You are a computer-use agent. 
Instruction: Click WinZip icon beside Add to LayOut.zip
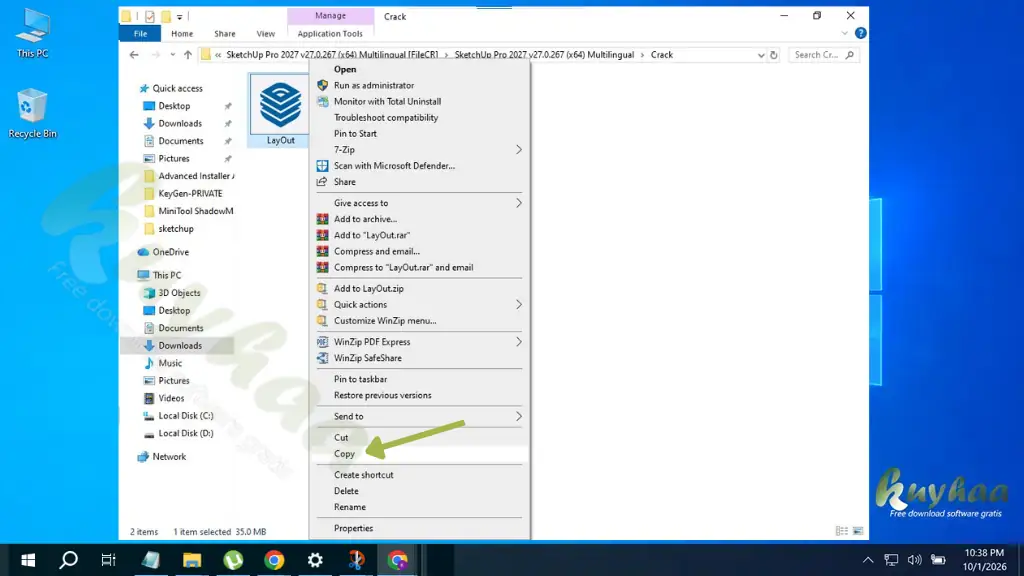point(322,288)
